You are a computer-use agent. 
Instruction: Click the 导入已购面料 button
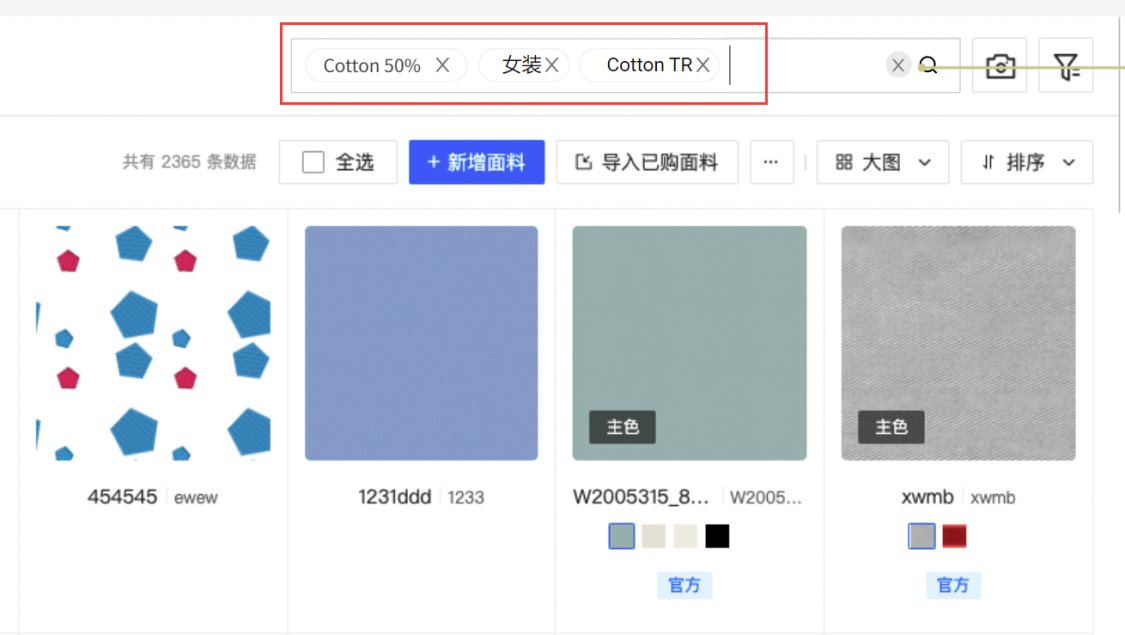[647, 162]
